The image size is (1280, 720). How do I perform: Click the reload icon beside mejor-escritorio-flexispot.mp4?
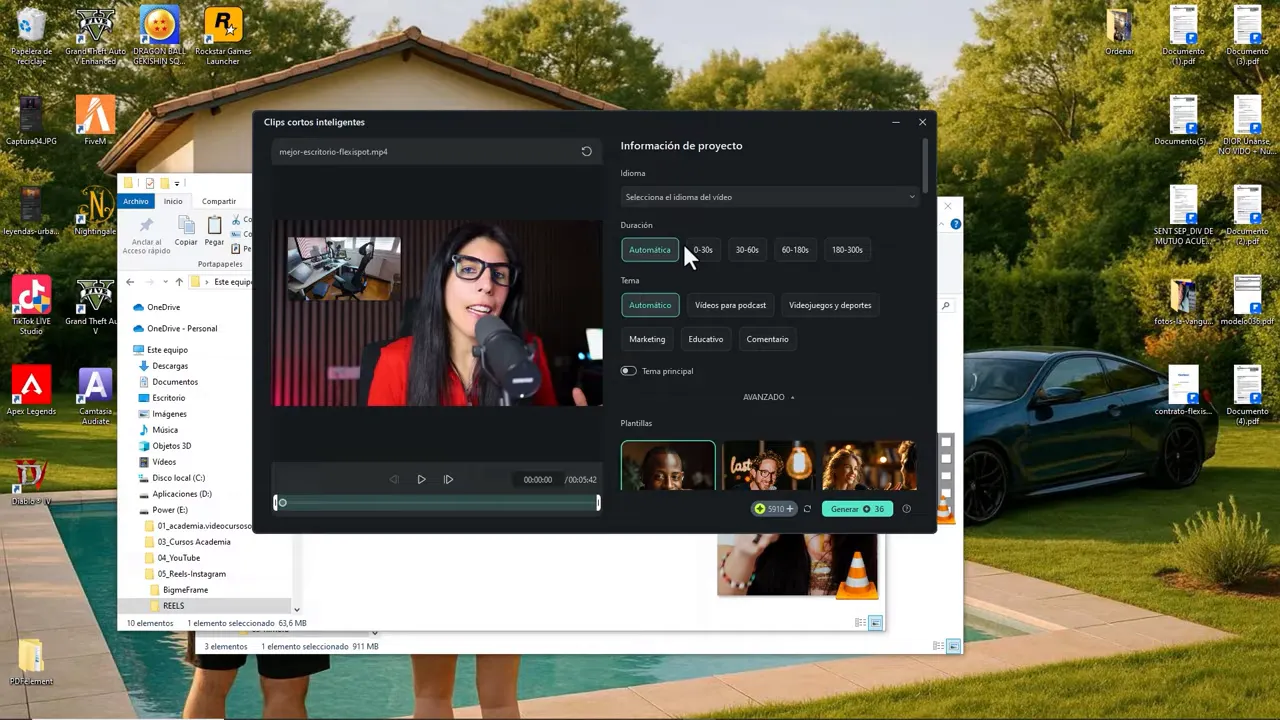tap(586, 152)
